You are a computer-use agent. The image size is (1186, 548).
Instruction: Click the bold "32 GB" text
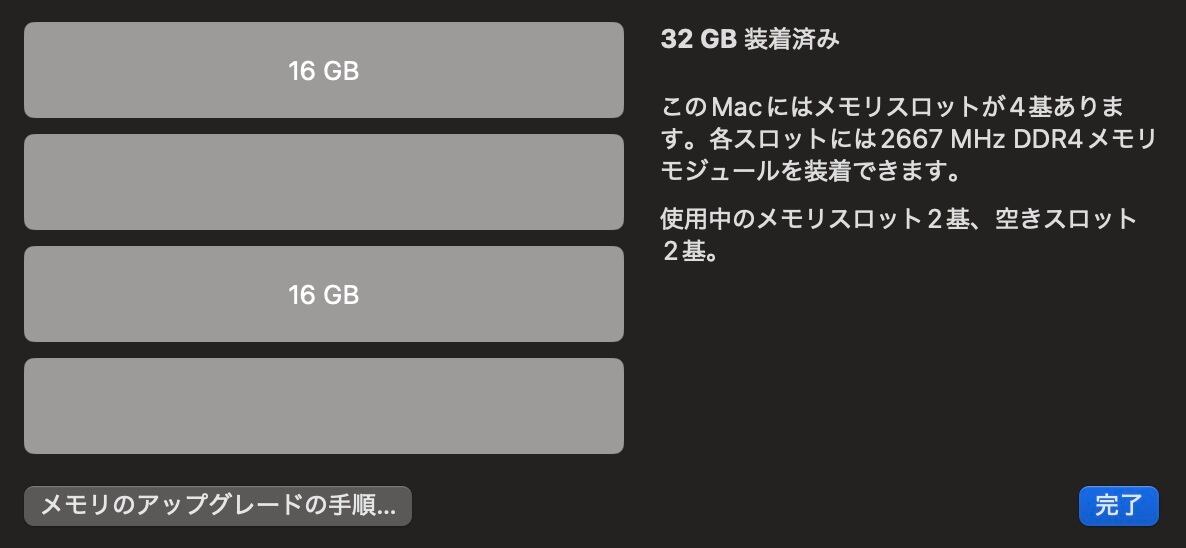pos(698,40)
